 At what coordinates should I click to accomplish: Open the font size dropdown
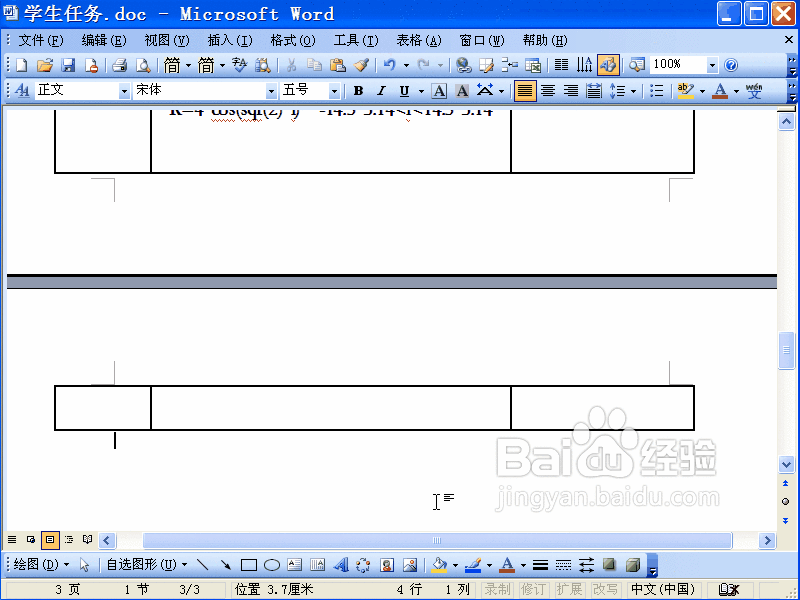coord(334,90)
